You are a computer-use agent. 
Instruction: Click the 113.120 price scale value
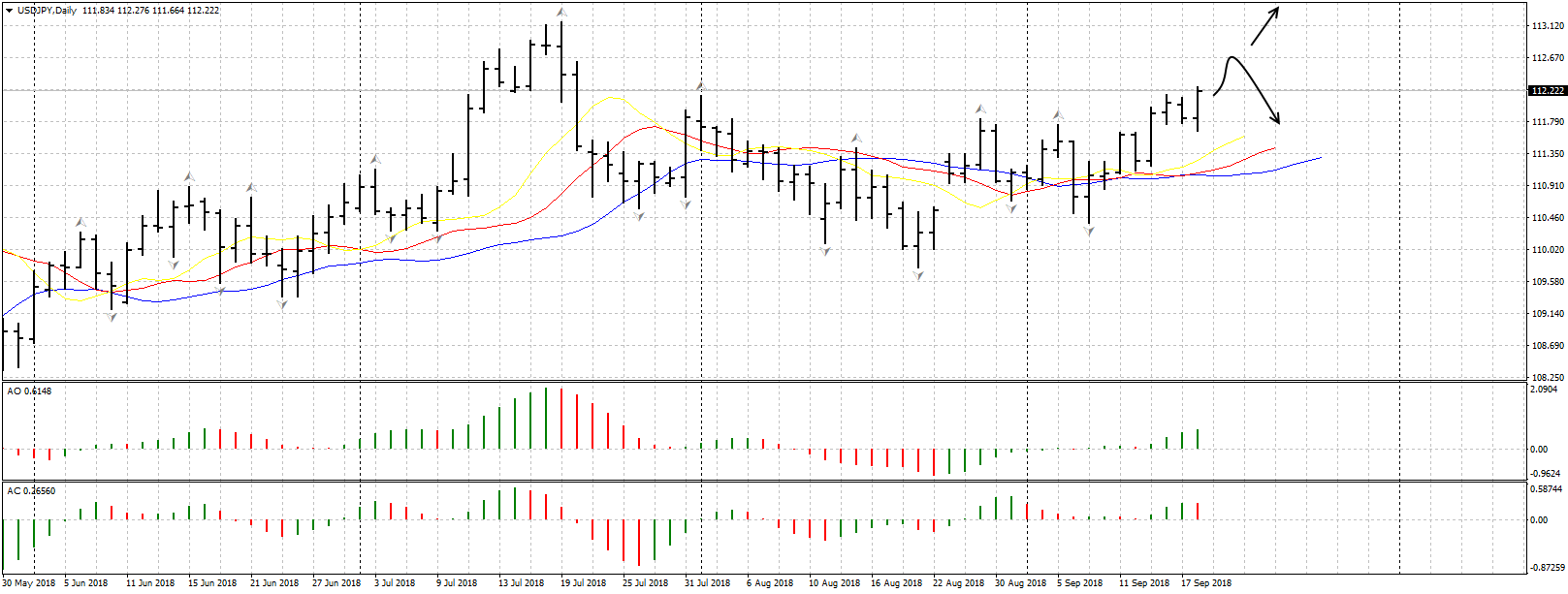point(1547,26)
